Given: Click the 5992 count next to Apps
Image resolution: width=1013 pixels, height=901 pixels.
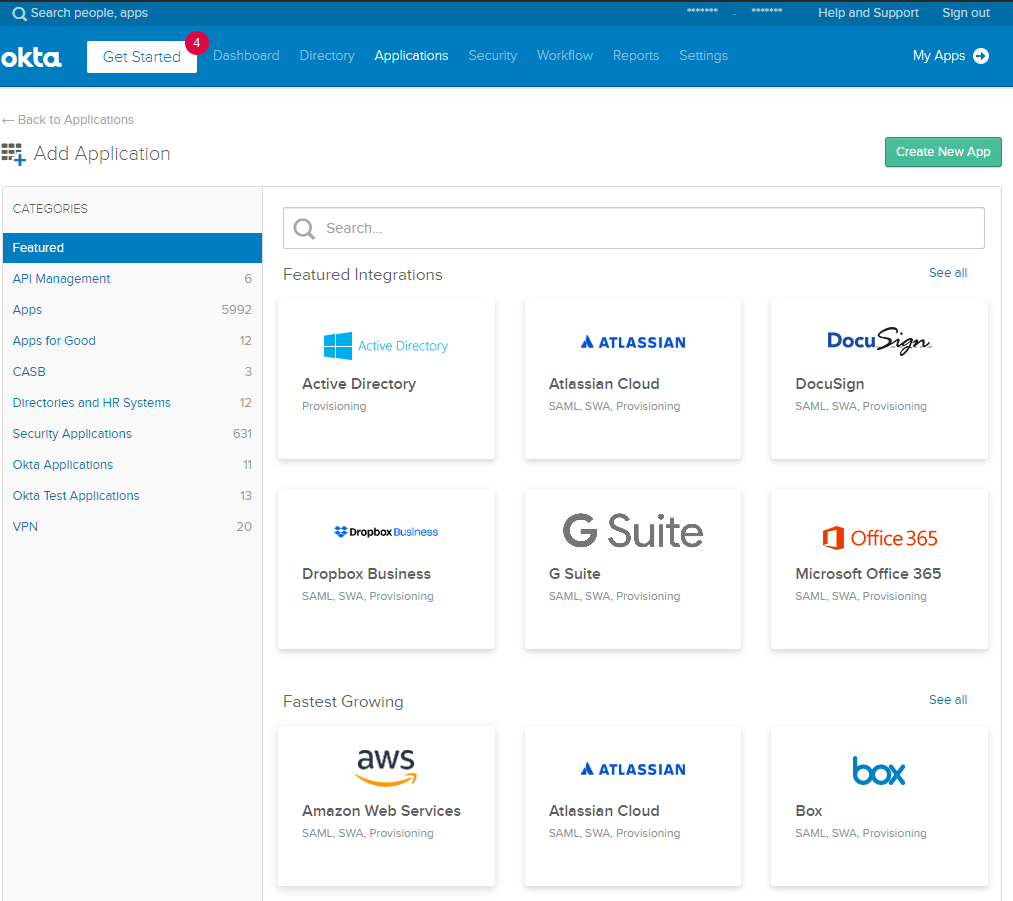Looking at the screenshot, I should coord(236,310).
